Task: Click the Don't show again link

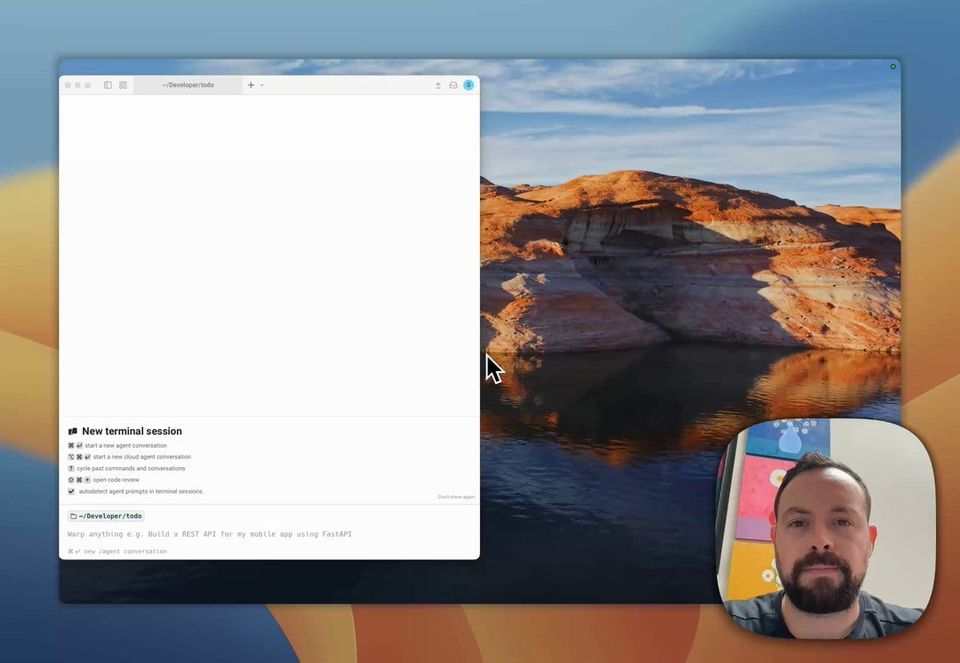Action: pyautogui.click(x=456, y=496)
